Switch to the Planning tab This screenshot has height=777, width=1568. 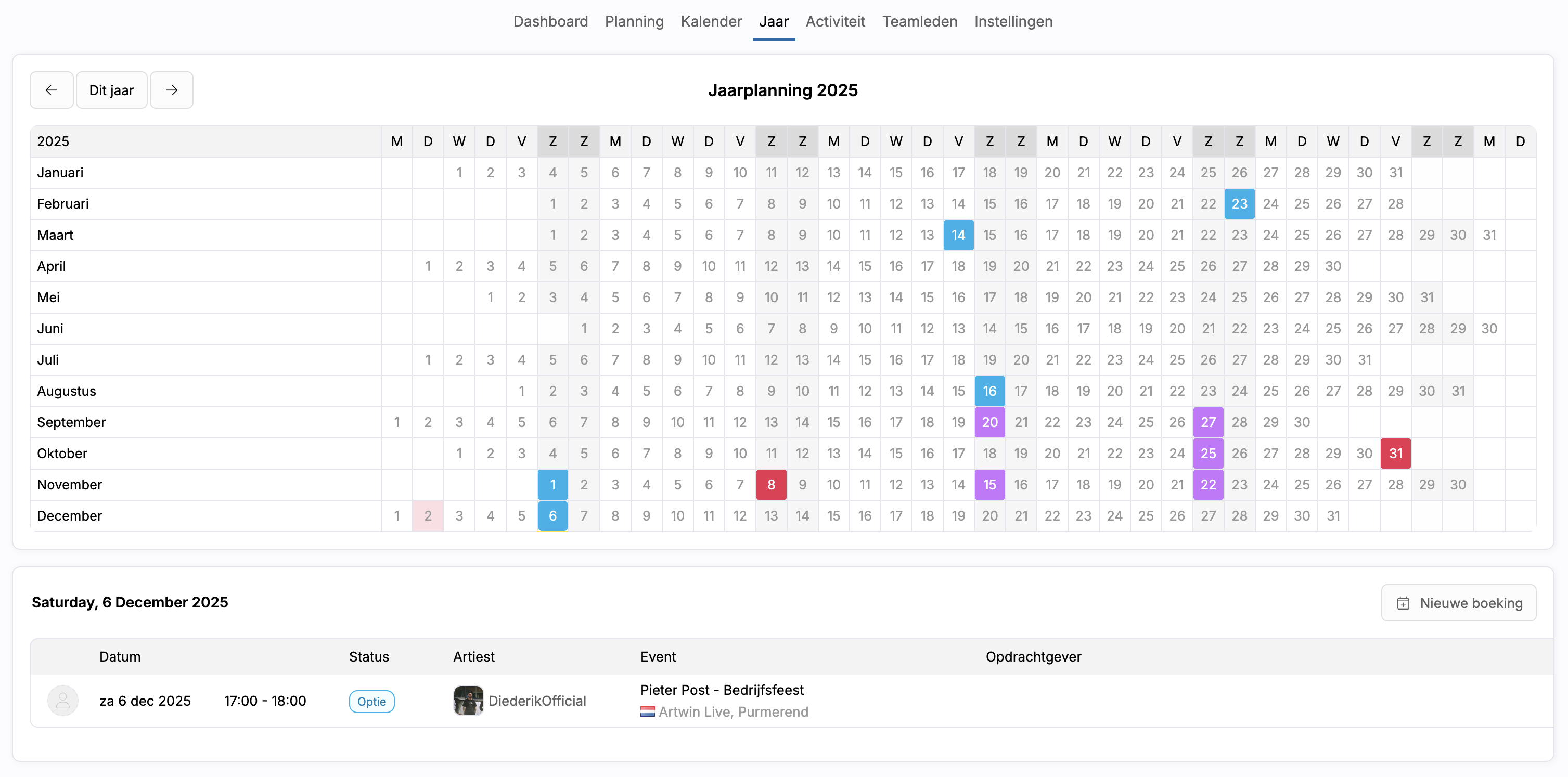pos(634,21)
